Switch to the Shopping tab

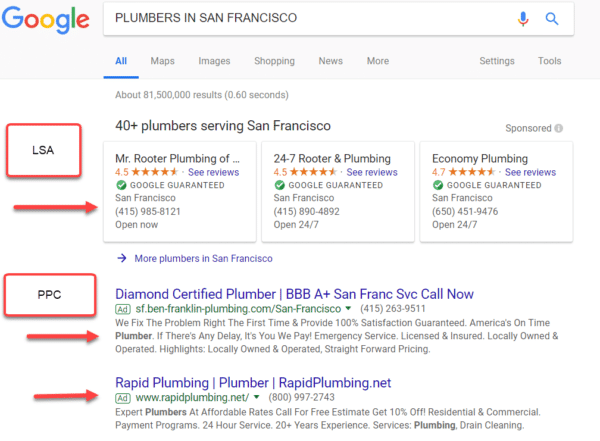pos(274,61)
